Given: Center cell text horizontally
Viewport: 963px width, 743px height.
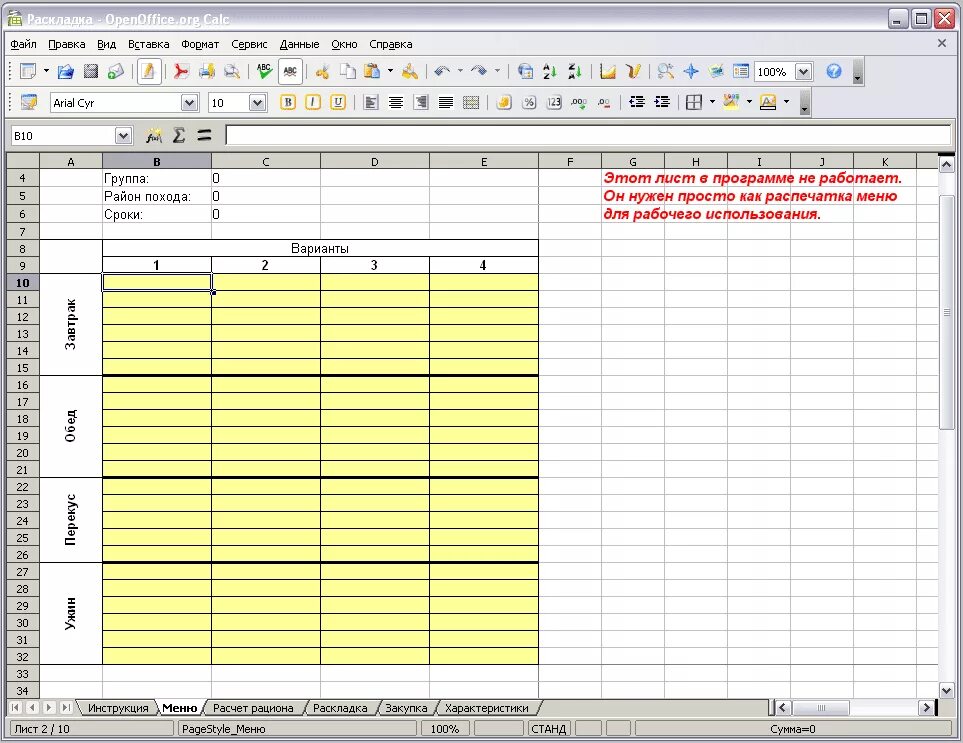Looking at the screenshot, I should pyautogui.click(x=396, y=102).
